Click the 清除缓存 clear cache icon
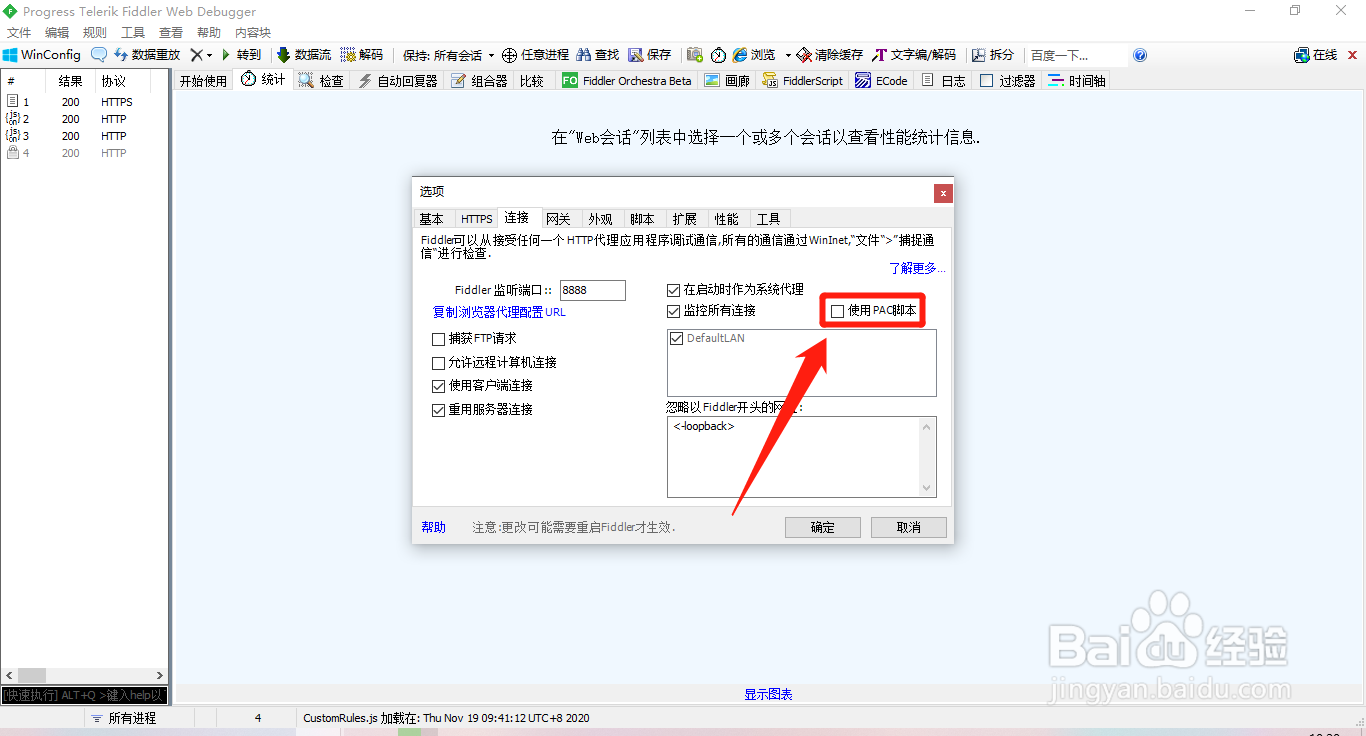 click(804, 55)
